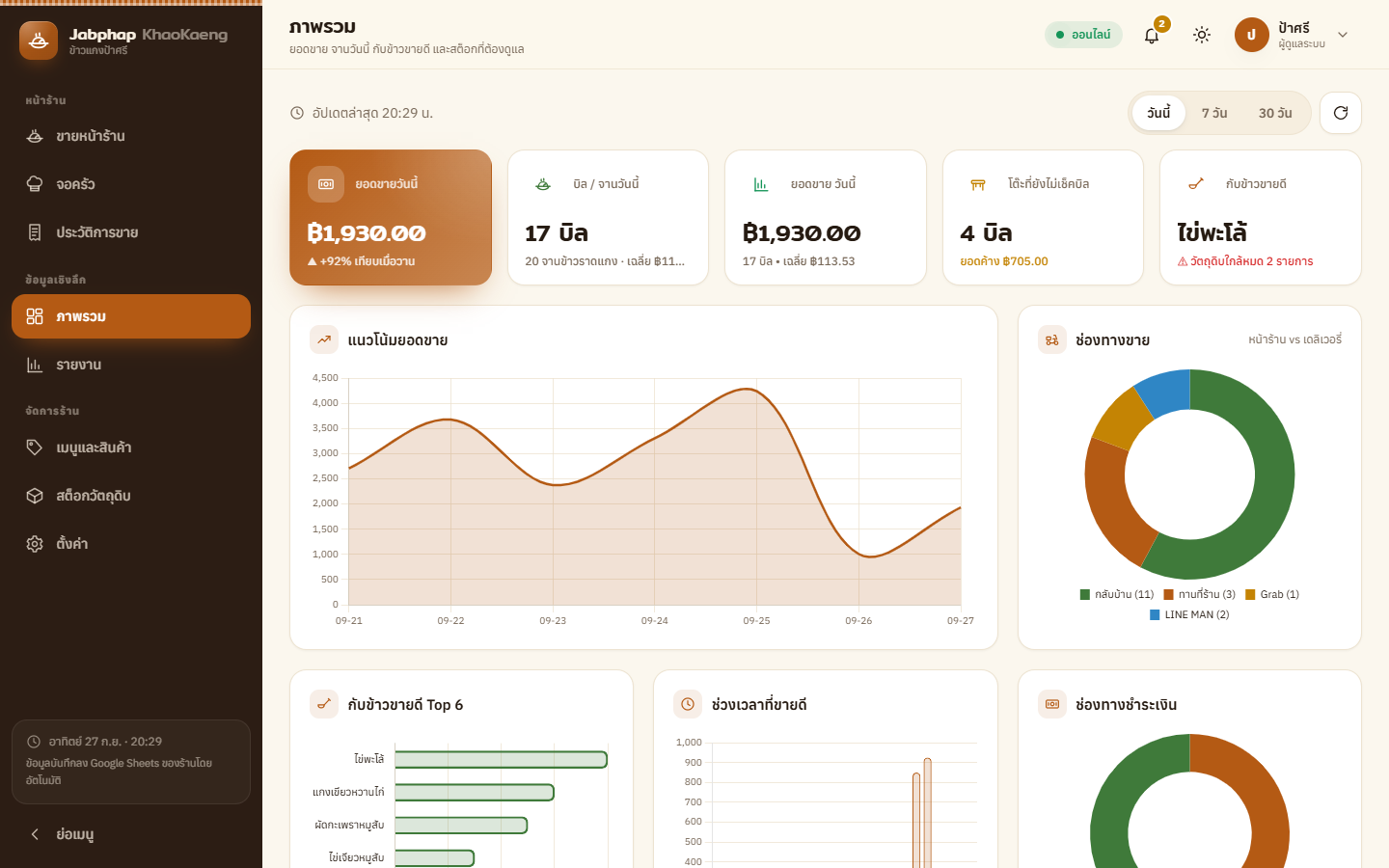Image resolution: width=1389 pixels, height=868 pixels.
Task: Click the ผัดกะเพราหมูสับ bar
Action: point(461,826)
